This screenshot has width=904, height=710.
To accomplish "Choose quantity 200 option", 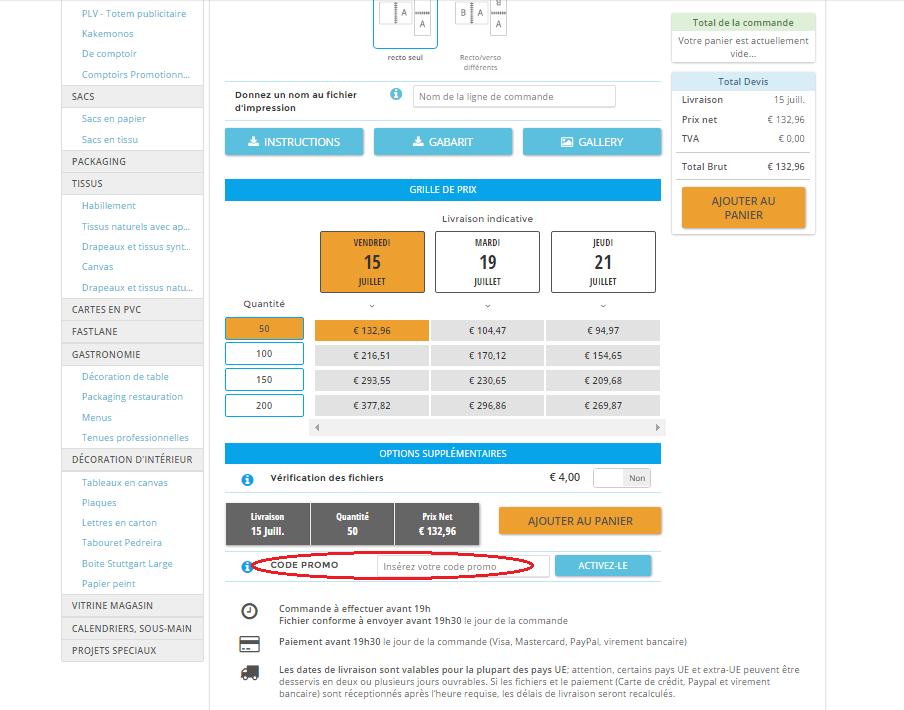I will tap(264, 405).
